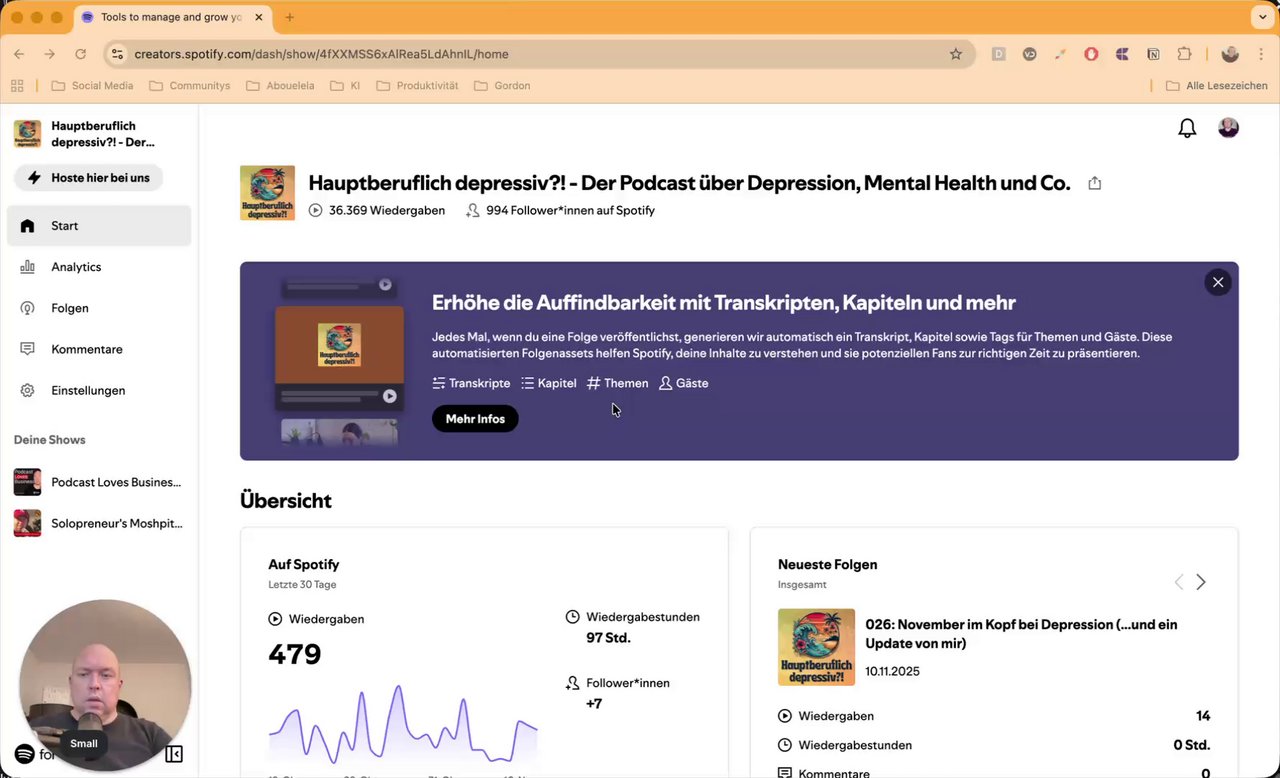Close the purple Transkripte banner

1218,282
